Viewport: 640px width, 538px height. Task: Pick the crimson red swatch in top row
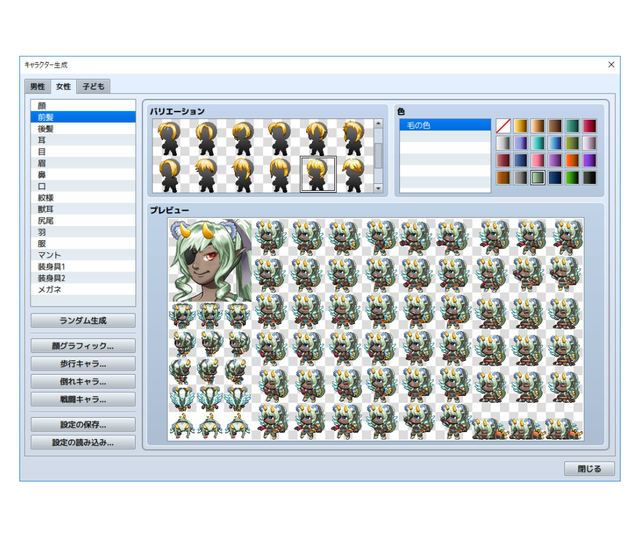(589, 126)
